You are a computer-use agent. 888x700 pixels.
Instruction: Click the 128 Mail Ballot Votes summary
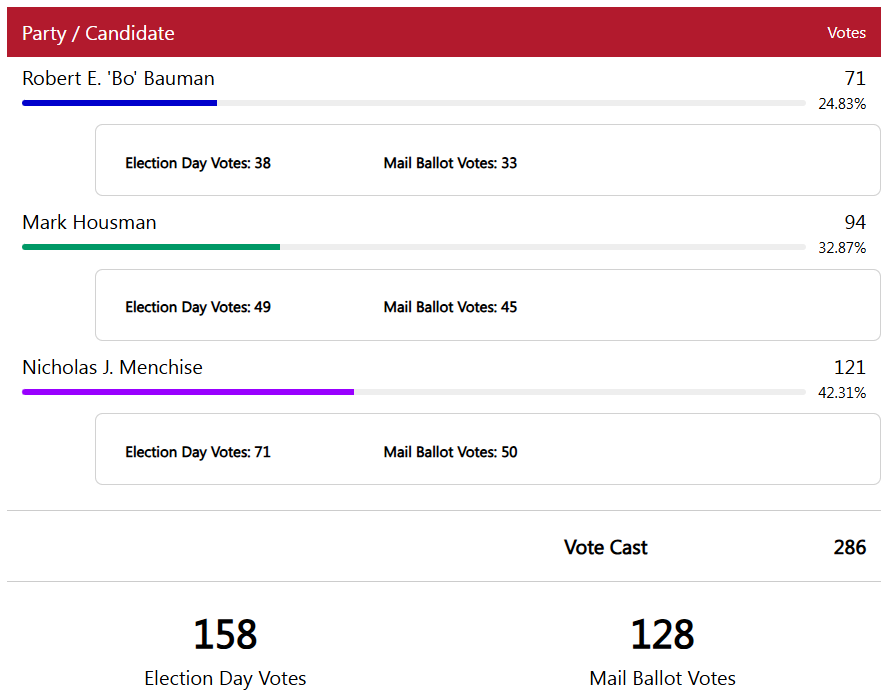point(662,635)
